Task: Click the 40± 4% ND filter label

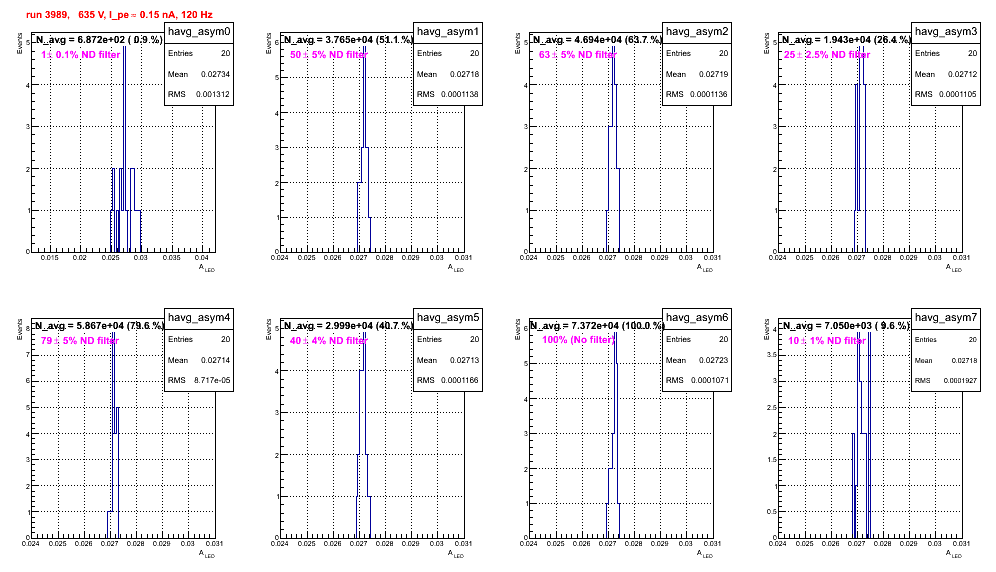Action: [329, 341]
